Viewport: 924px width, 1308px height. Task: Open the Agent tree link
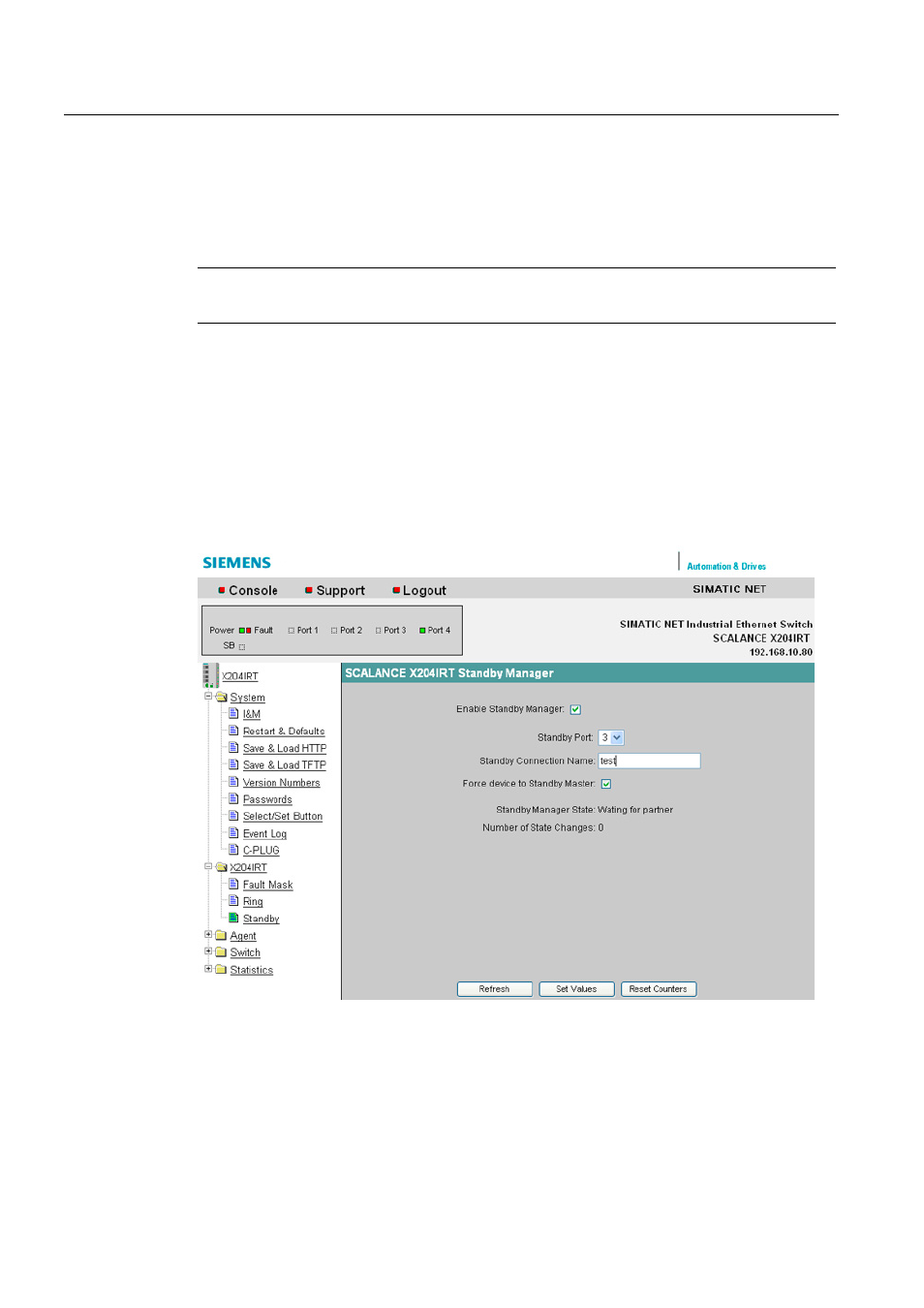(x=243, y=936)
